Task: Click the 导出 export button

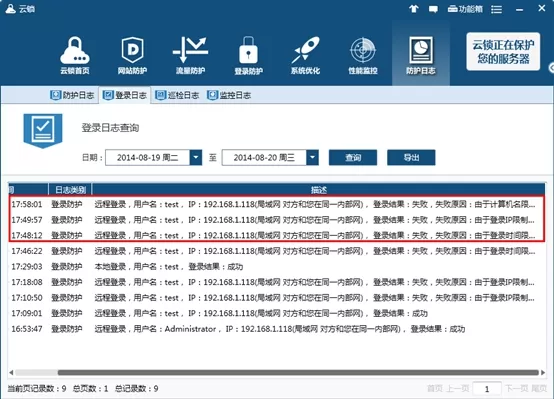Action: pyautogui.click(x=411, y=157)
